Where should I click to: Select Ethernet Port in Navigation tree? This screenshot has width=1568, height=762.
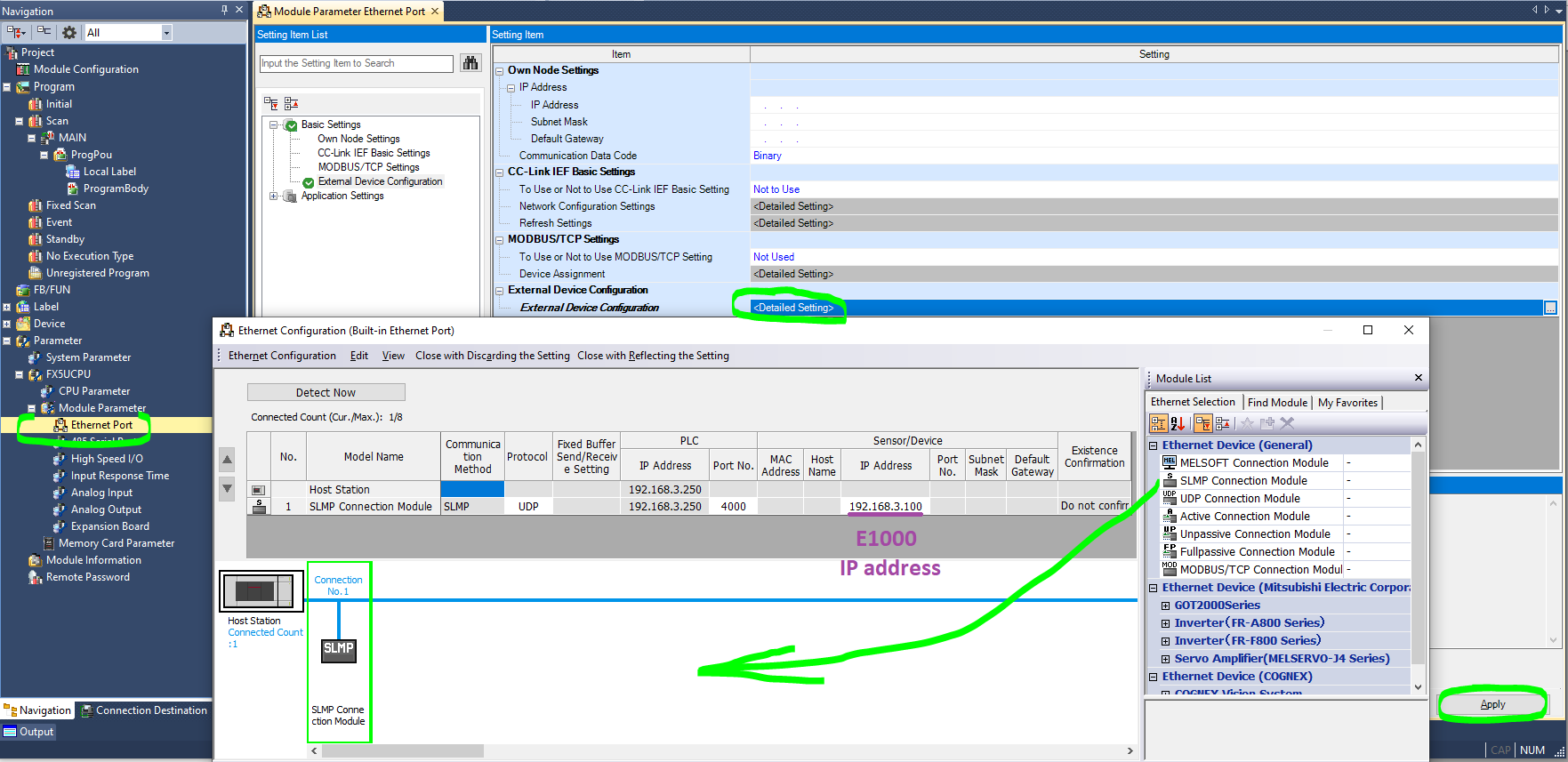coord(101,425)
